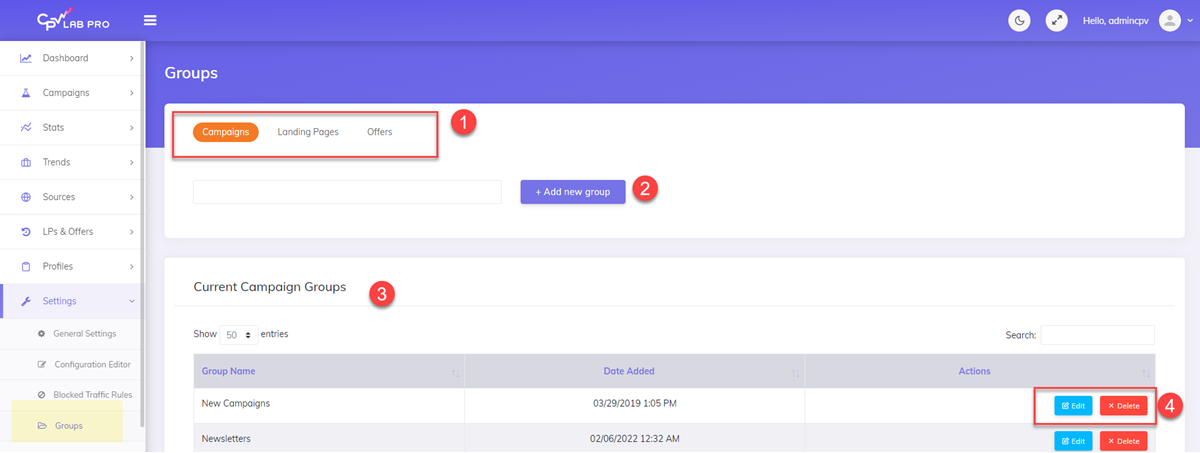Expand the Sources menu chevron
This screenshot has width=1200, height=453.
(132, 197)
